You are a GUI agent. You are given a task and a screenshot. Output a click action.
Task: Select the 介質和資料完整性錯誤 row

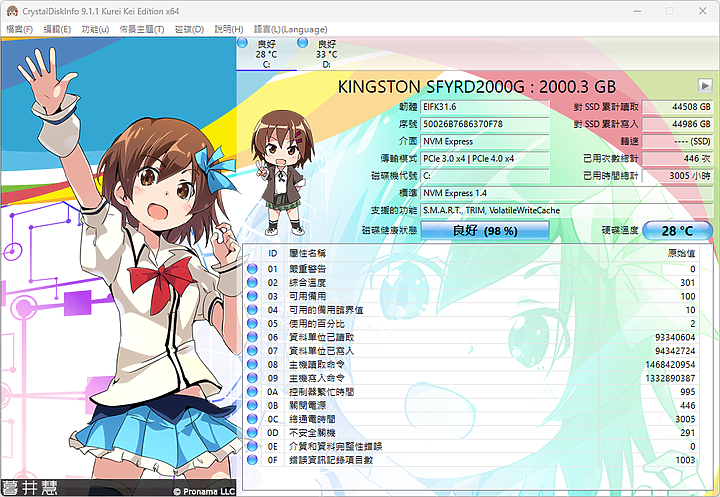[472, 446]
